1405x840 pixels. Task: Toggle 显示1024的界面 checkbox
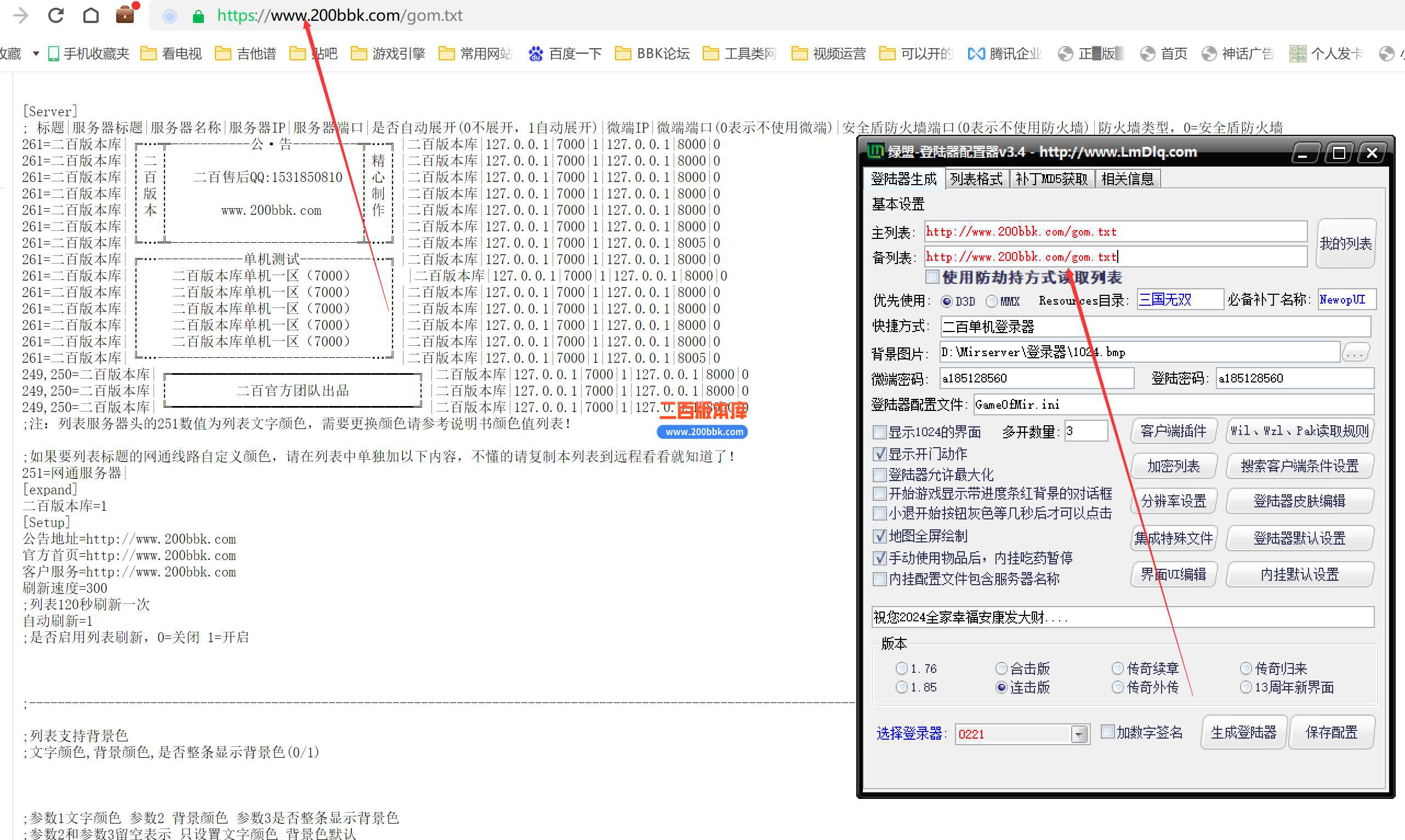[879, 432]
